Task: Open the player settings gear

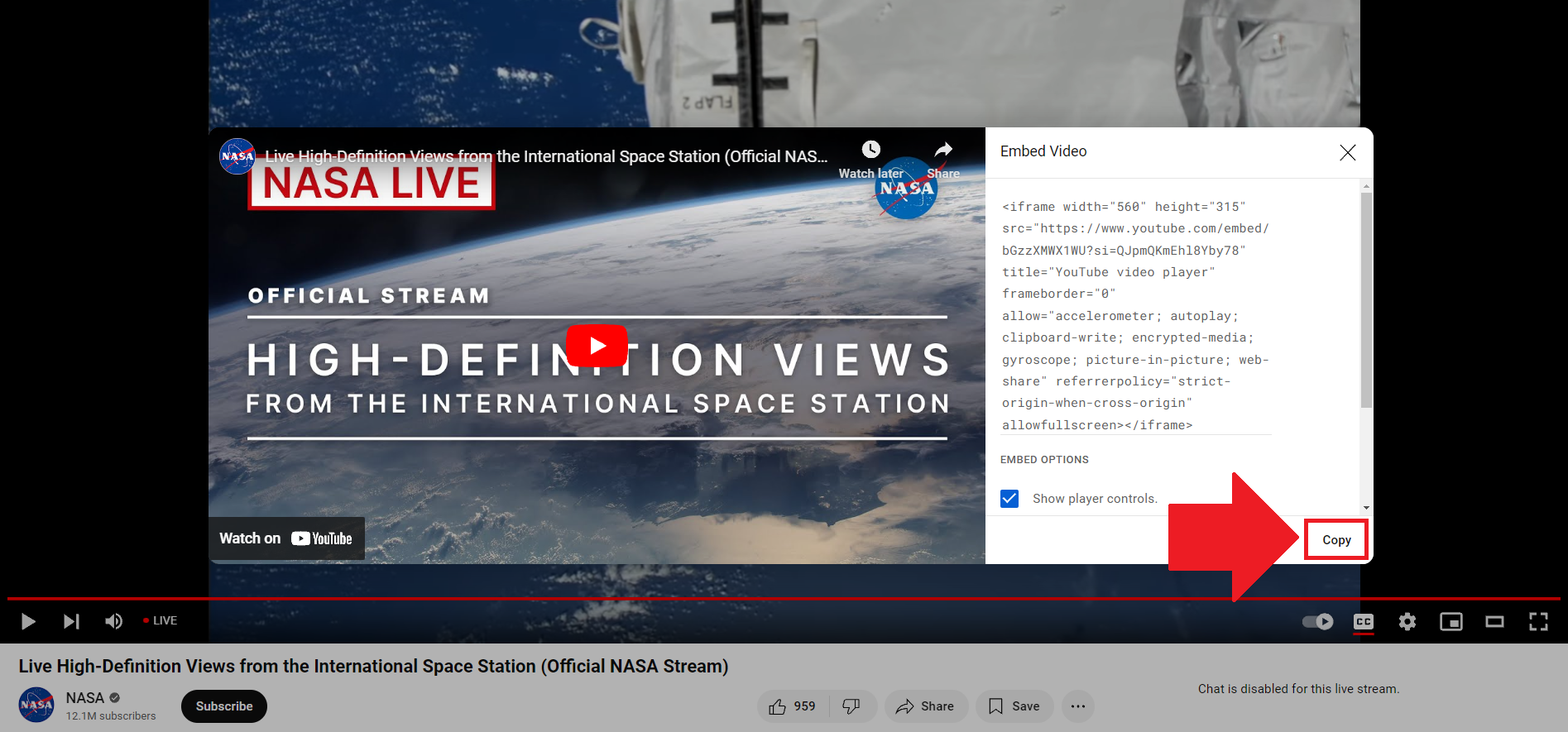Action: click(1407, 621)
